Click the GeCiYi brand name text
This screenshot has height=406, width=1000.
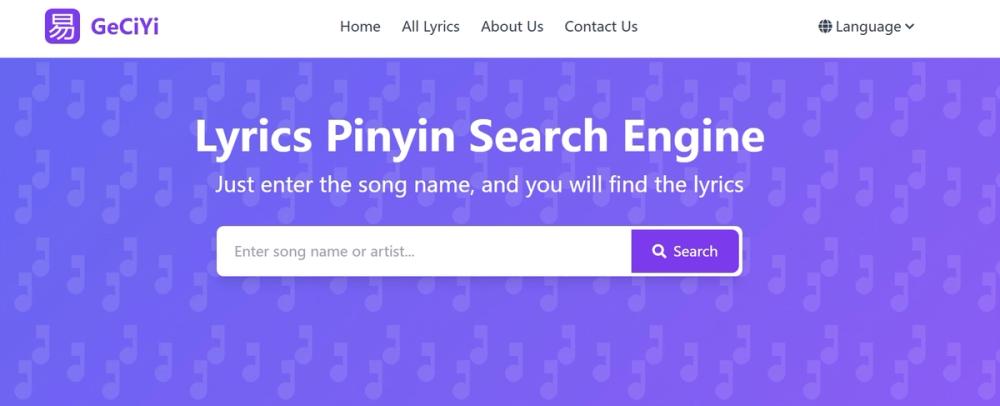(124, 27)
